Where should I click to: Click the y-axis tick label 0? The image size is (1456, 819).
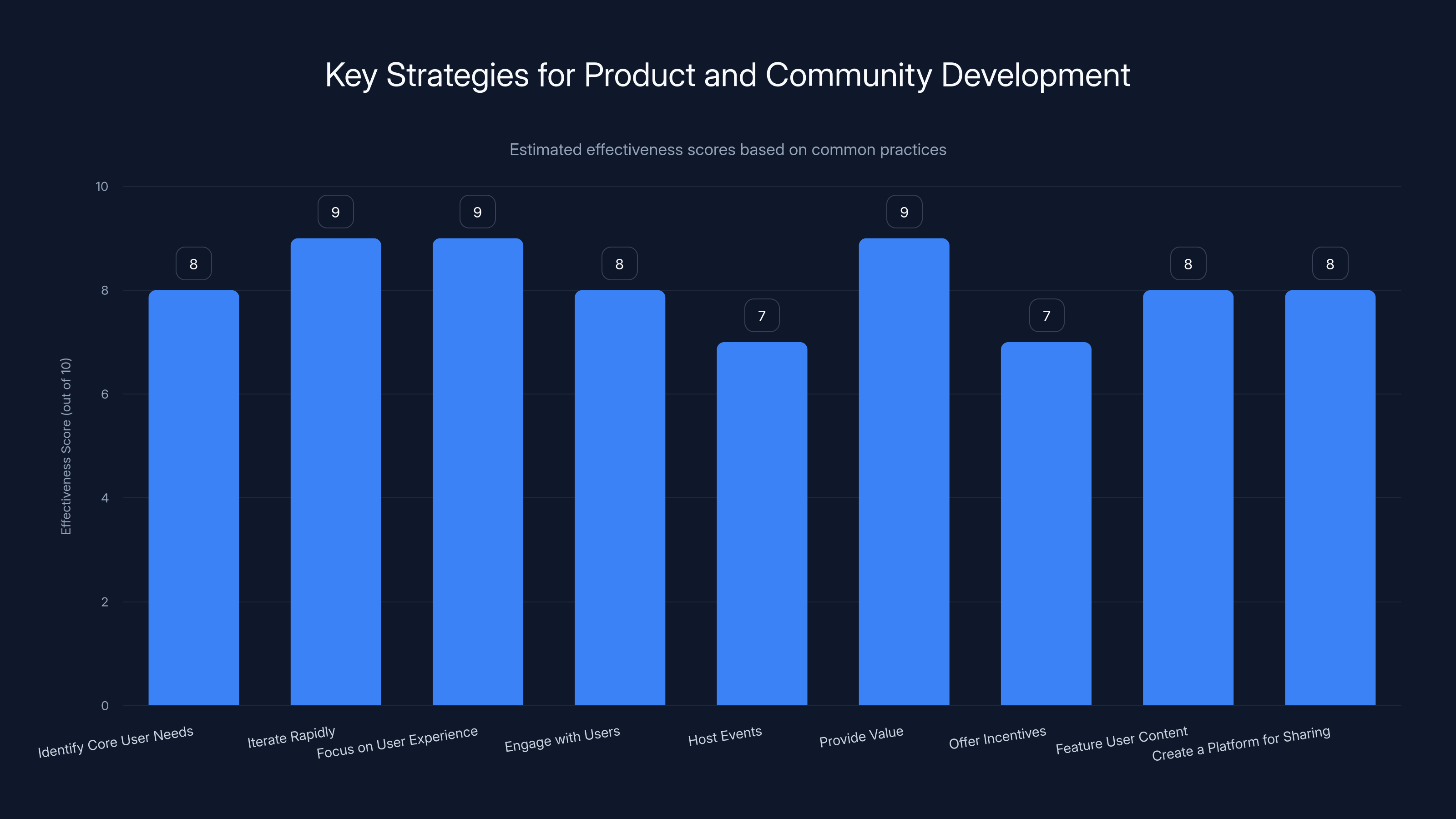[105, 705]
